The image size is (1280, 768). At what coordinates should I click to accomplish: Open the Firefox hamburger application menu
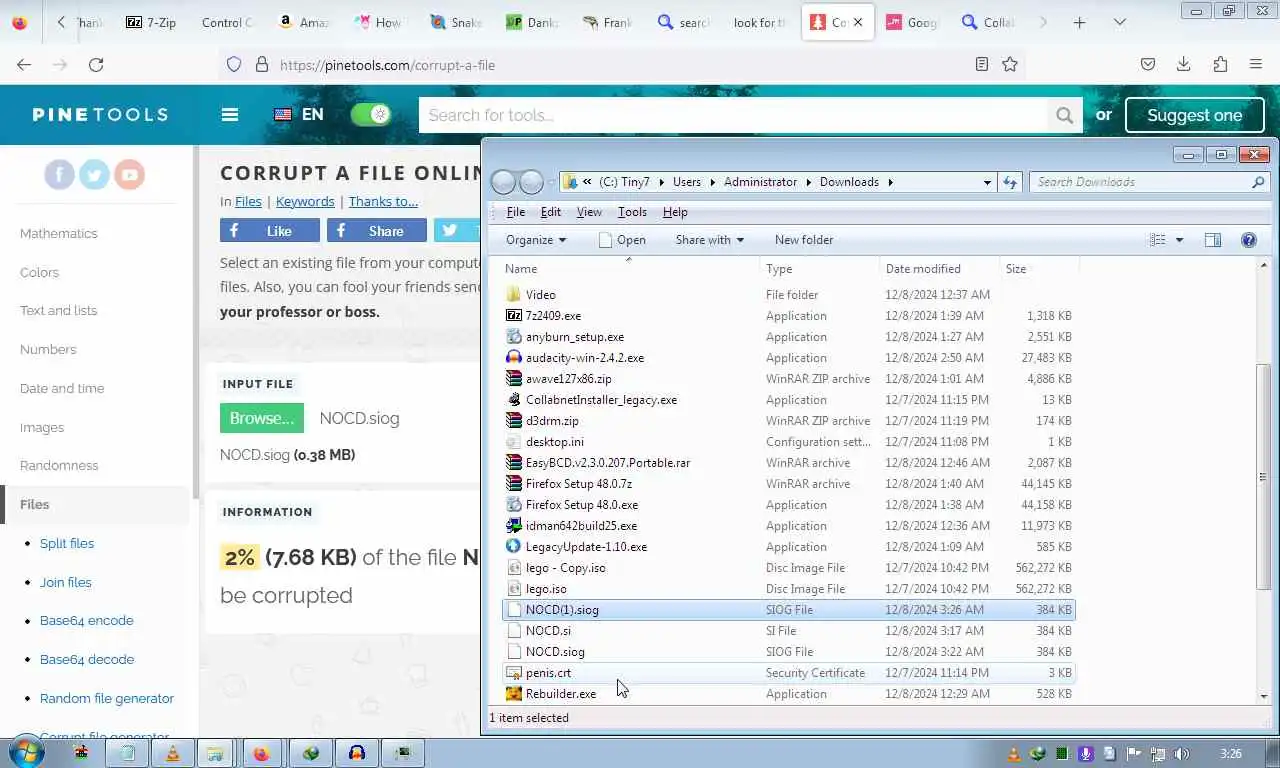tap(1256, 65)
